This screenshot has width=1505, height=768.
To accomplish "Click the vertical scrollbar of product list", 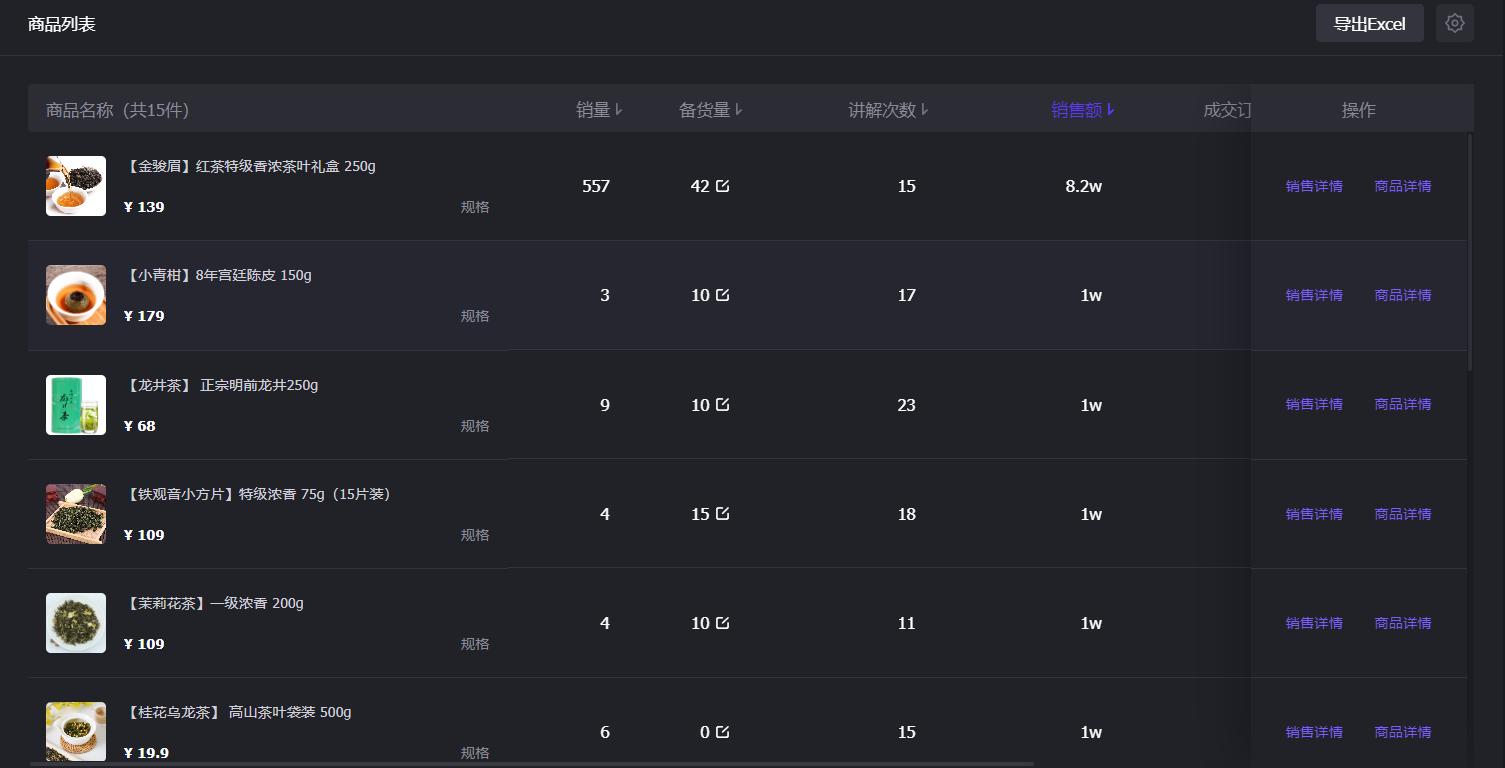I will (1470, 252).
